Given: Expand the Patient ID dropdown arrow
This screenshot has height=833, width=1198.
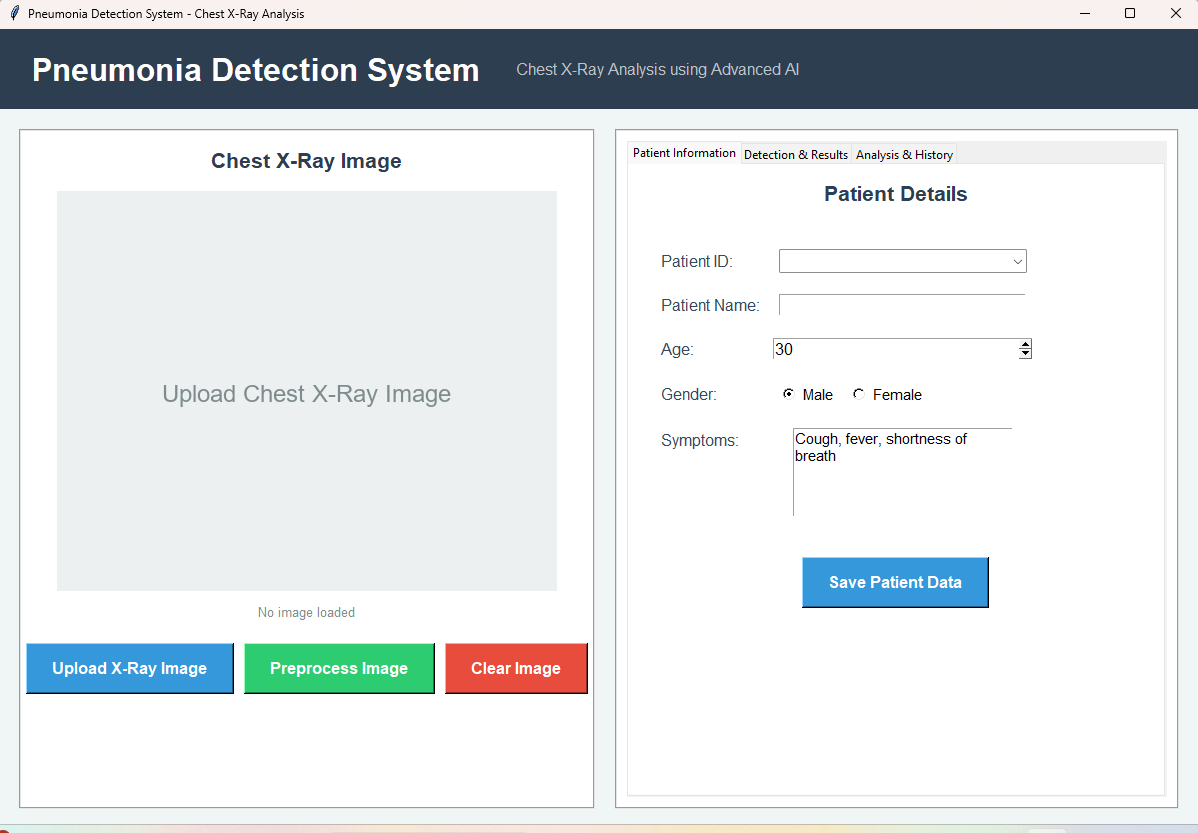Looking at the screenshot, I should (1017, 262).
